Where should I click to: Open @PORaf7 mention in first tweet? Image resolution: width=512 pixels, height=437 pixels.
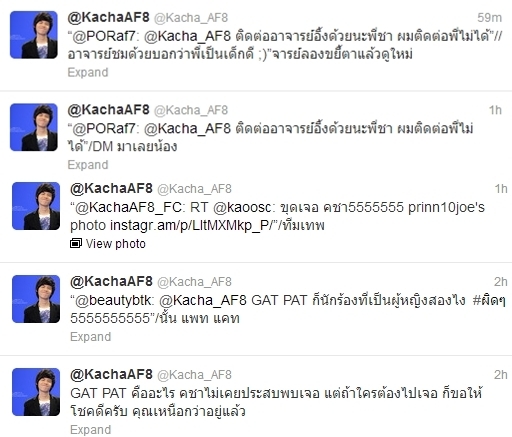pyautogui.click(x=104, y=36)
